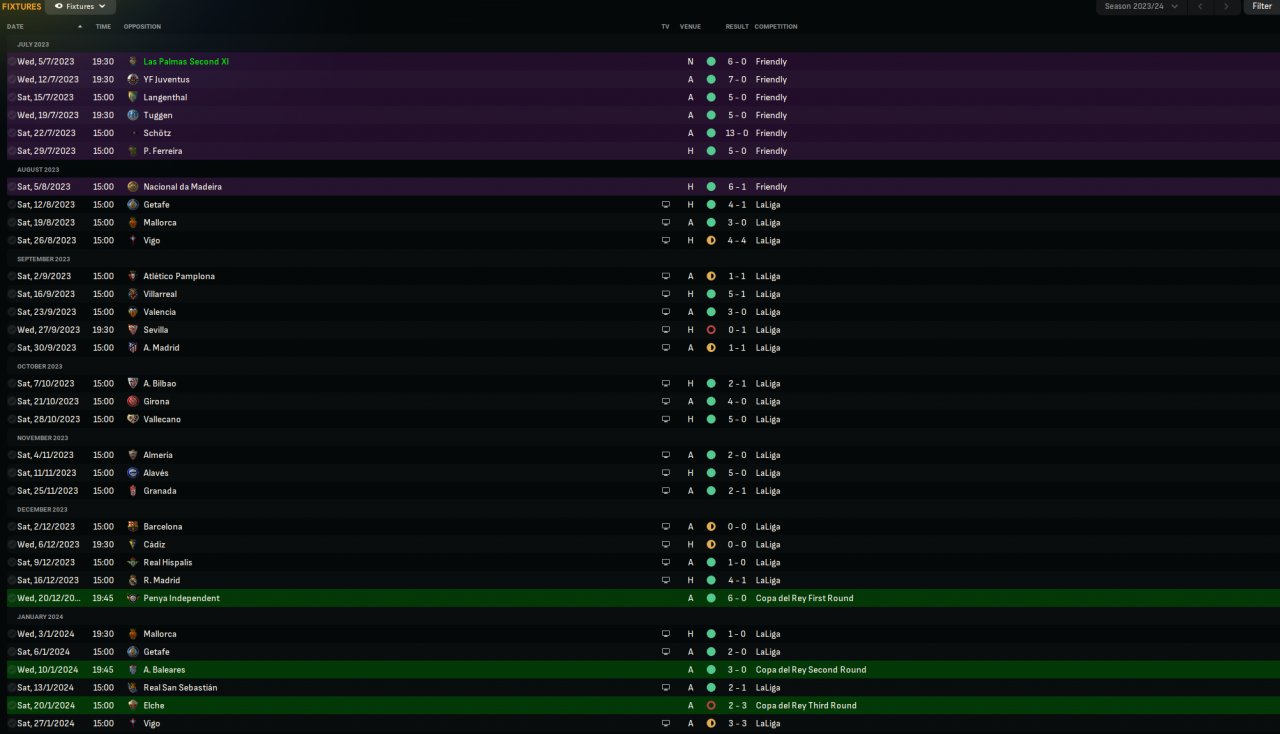Click the Las Palmas Second XI club badge
Screen dimensions: 1280x734
pyautogui.click(x=133, y=62)
